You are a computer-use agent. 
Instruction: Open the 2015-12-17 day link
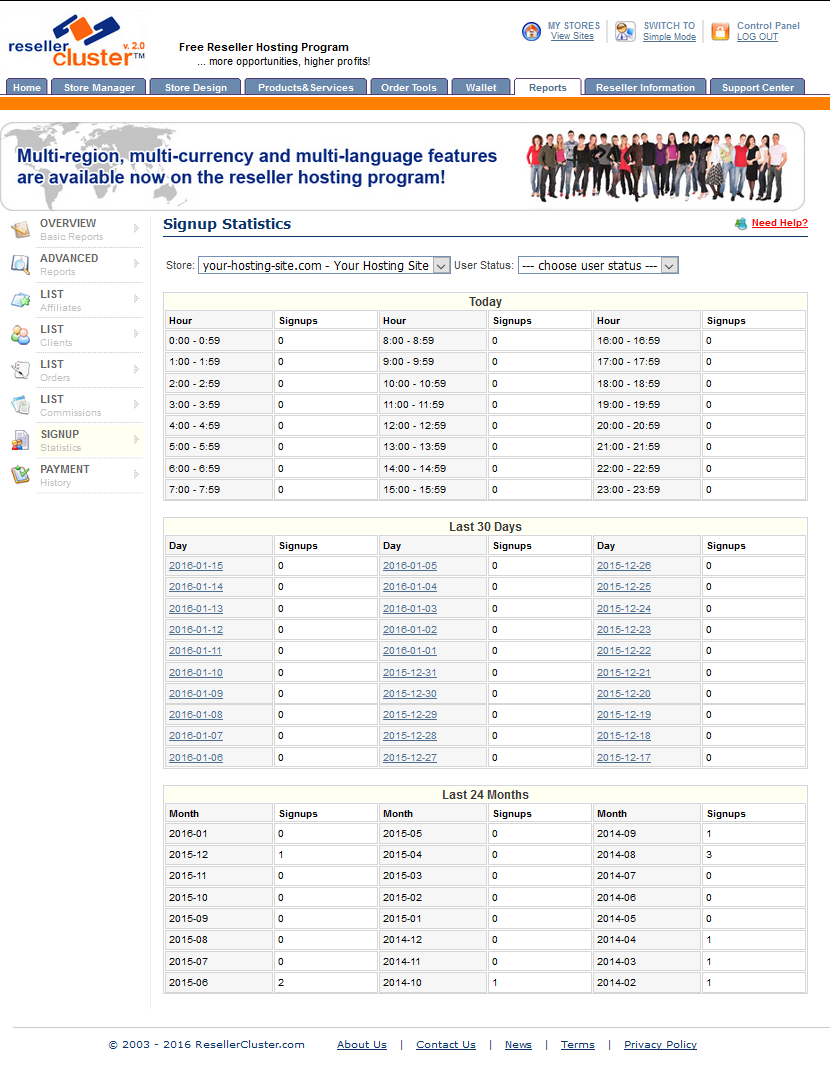coord(624,757)
